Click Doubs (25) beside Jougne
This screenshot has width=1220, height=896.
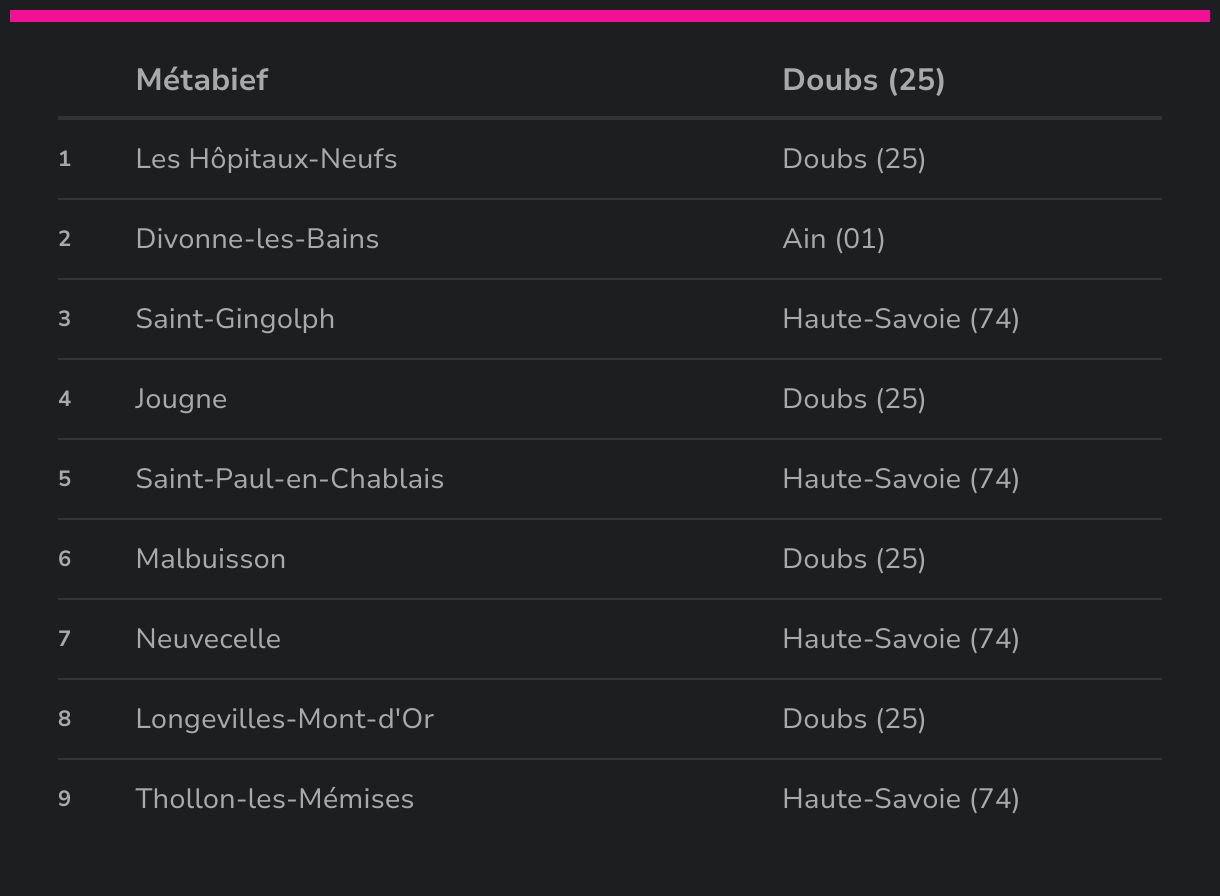tap(854, 399)
